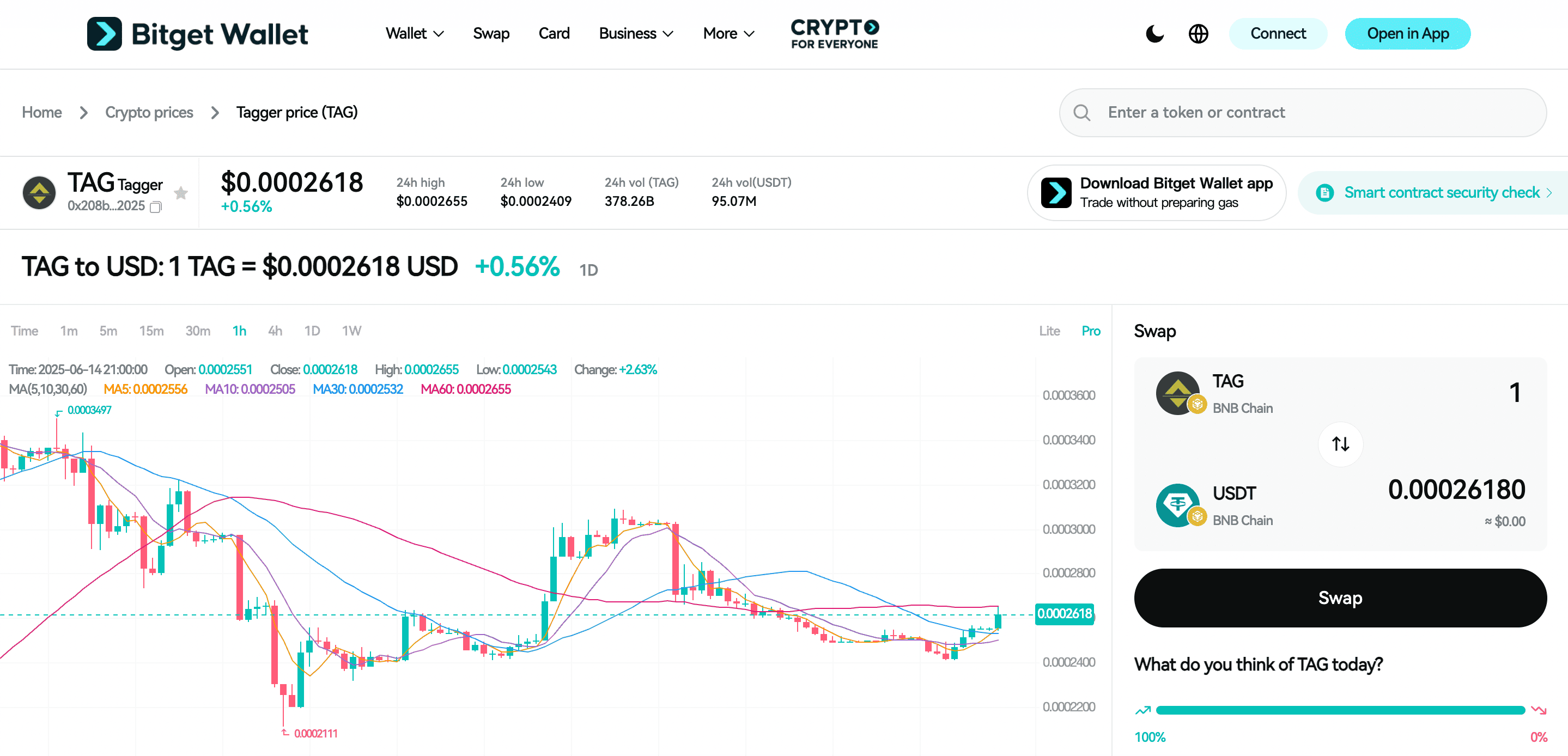
Task: Select the 5m chart interval
Action: point(108,331)
